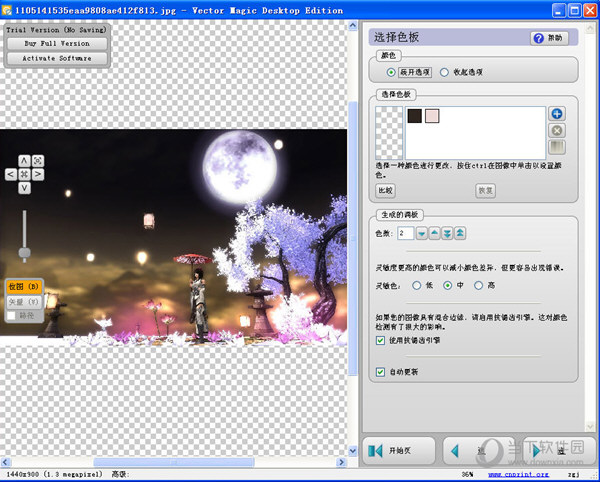The image size is (600, 482).
Task: Pan the image view up with the up arrow
Action: tap(24, 161)
